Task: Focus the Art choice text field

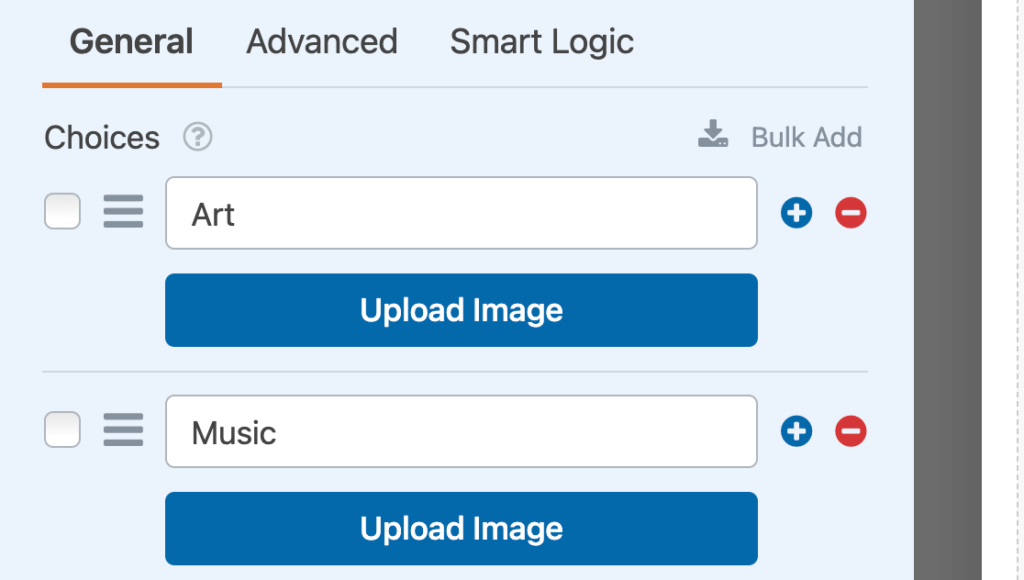Action: (461, 212)
